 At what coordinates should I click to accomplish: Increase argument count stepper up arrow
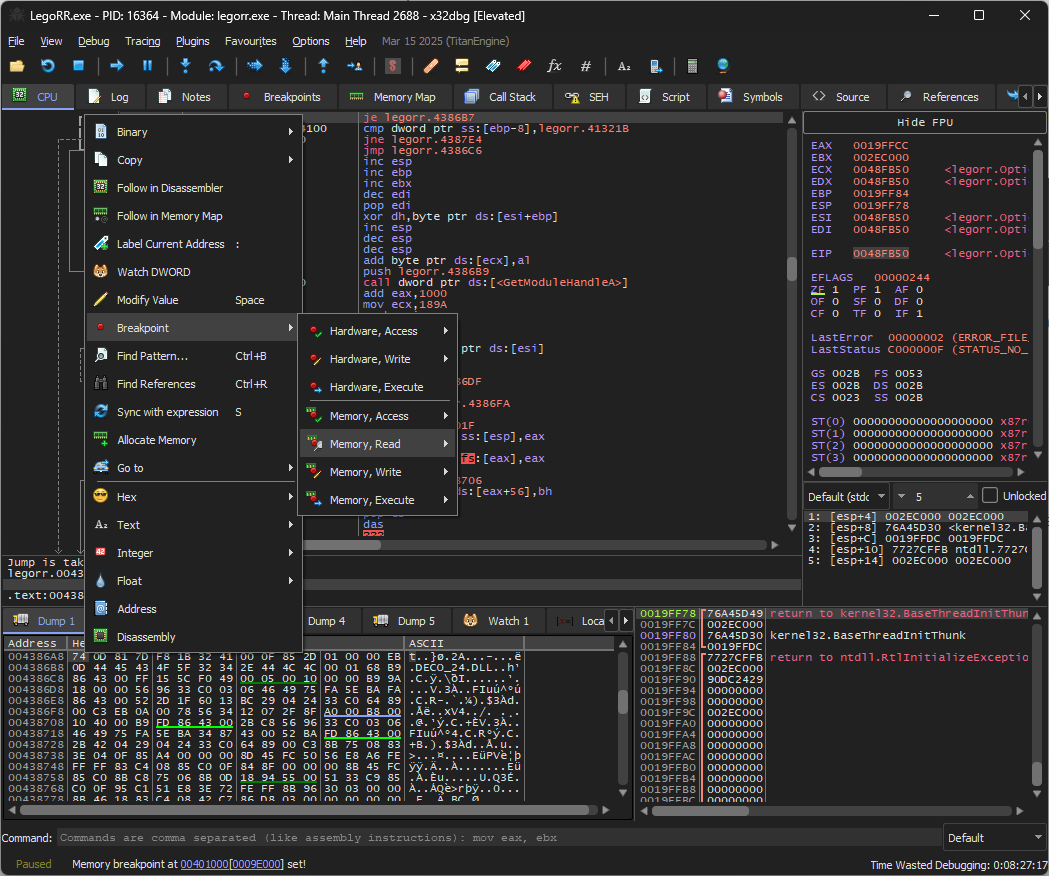pos(970,496)
